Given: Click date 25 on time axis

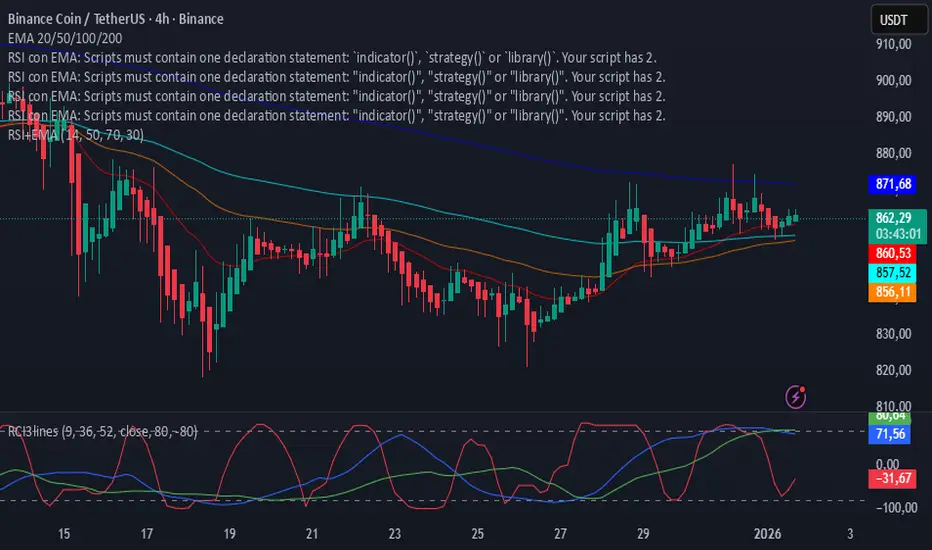Looking at the screenshot, I should click(x=477, y=534).
